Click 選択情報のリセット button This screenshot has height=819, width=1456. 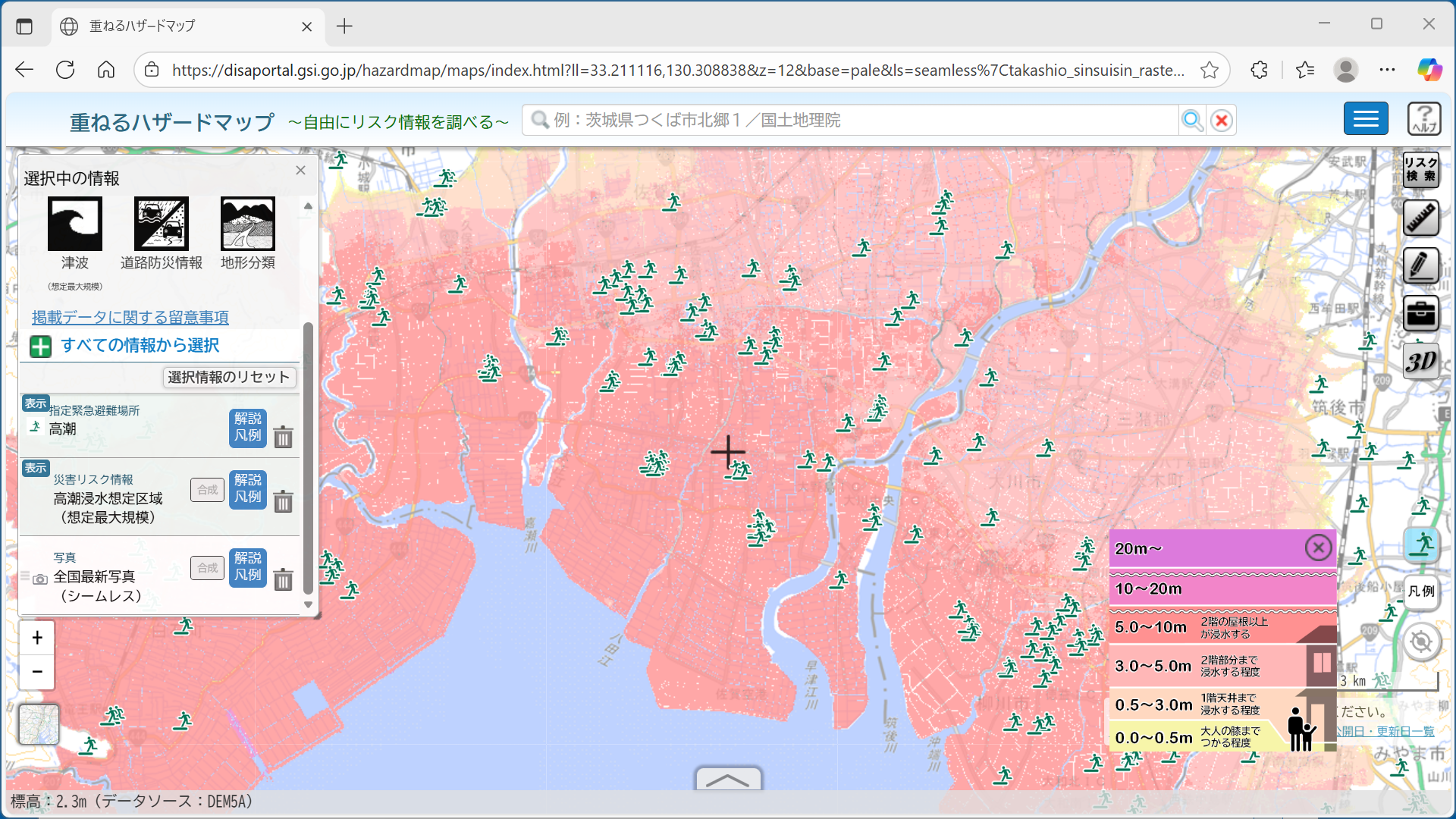point(228,377)
